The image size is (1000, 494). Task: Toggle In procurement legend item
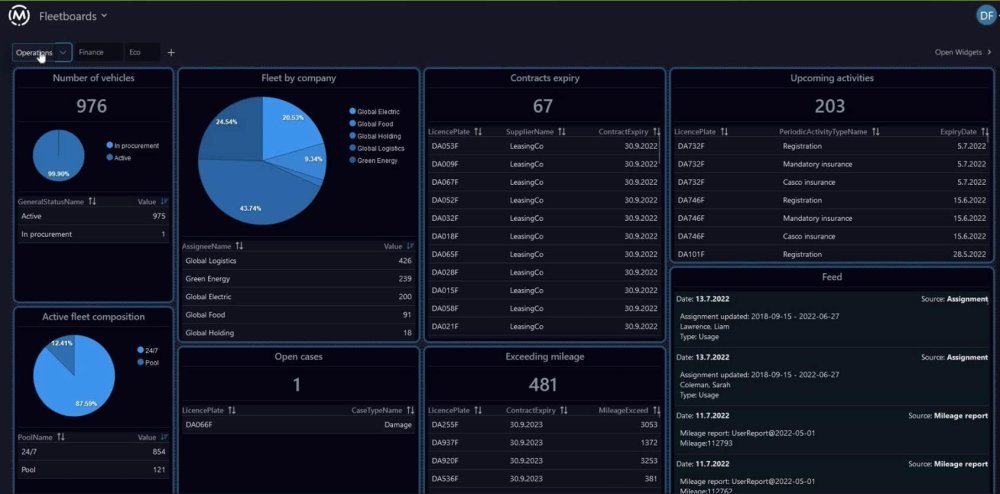pos(133,145)
